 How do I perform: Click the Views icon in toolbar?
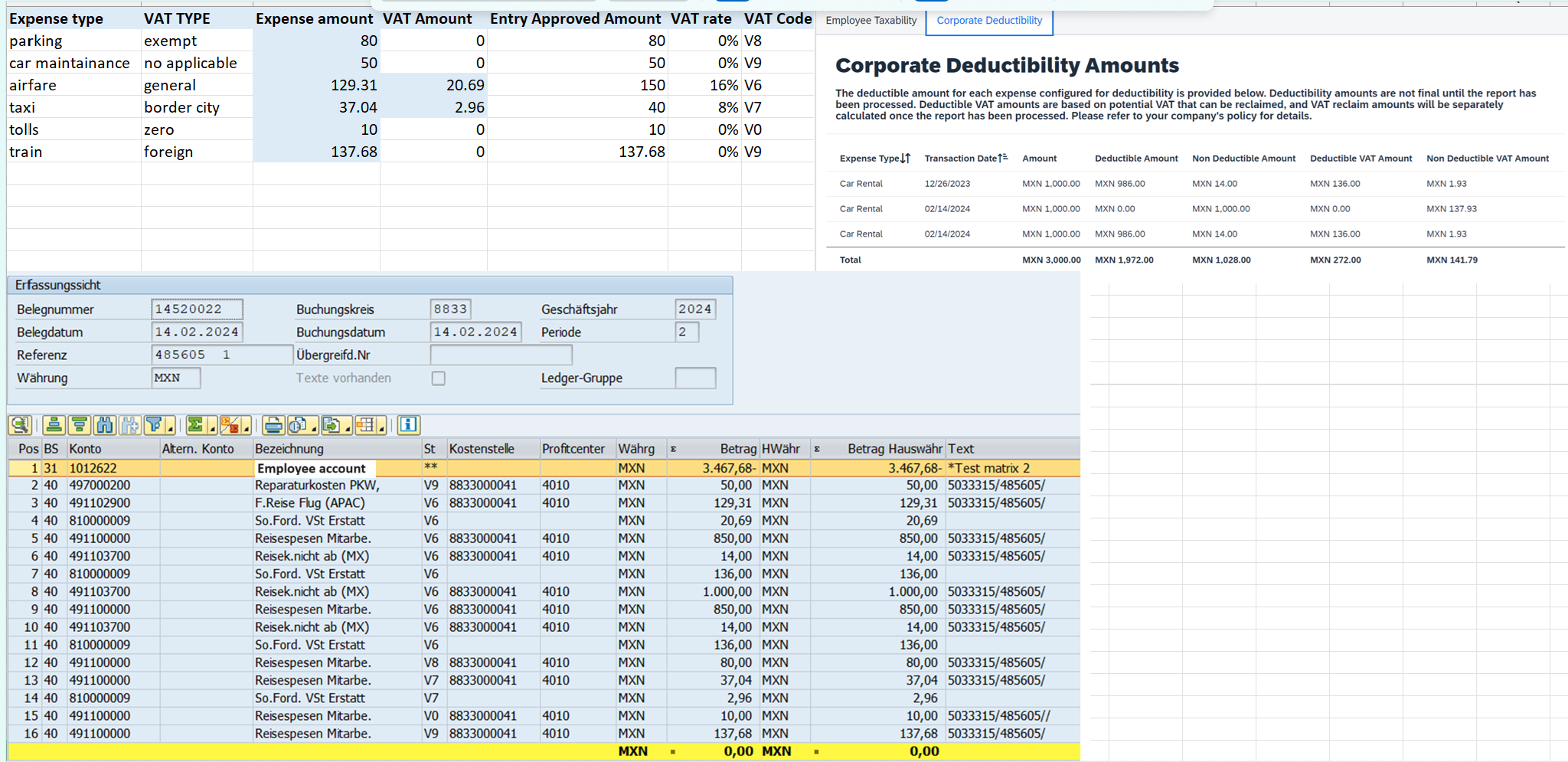(298, 425)
